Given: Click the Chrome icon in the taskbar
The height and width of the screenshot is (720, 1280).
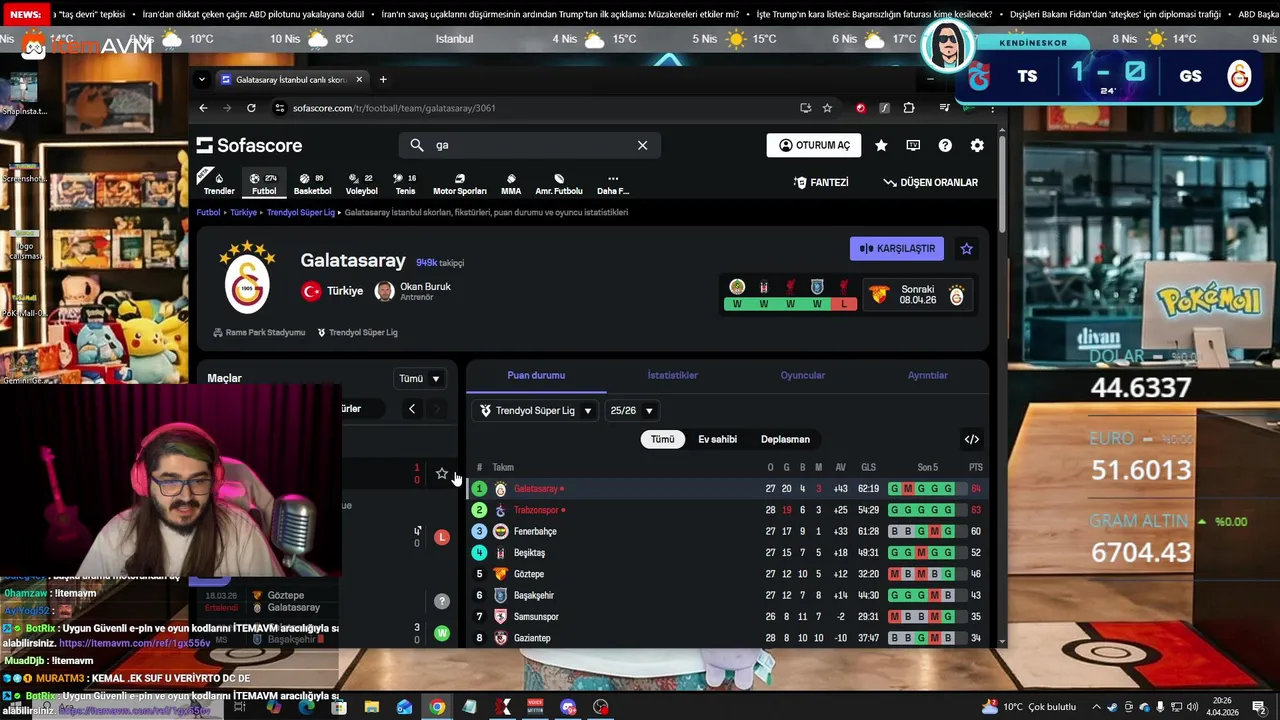Looking at the screenshot, I should coord(437,707).
